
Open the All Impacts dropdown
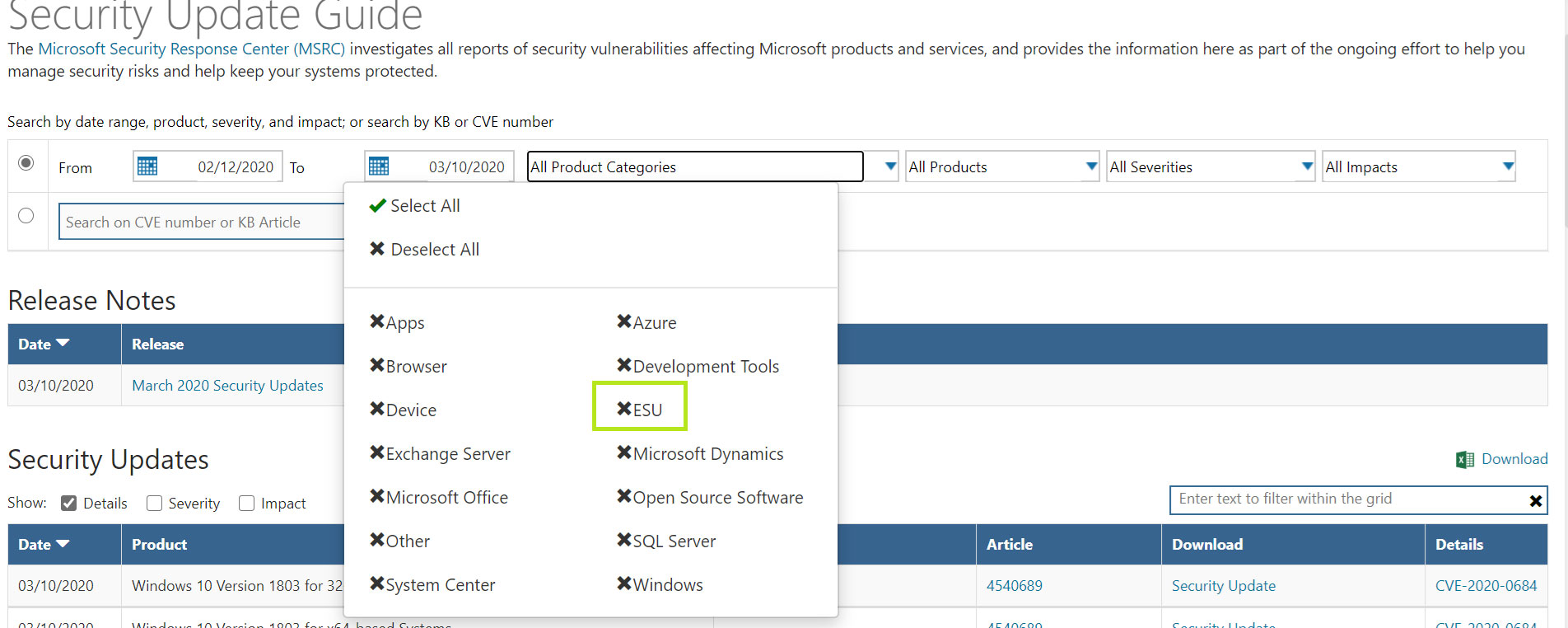[1507, 166]
